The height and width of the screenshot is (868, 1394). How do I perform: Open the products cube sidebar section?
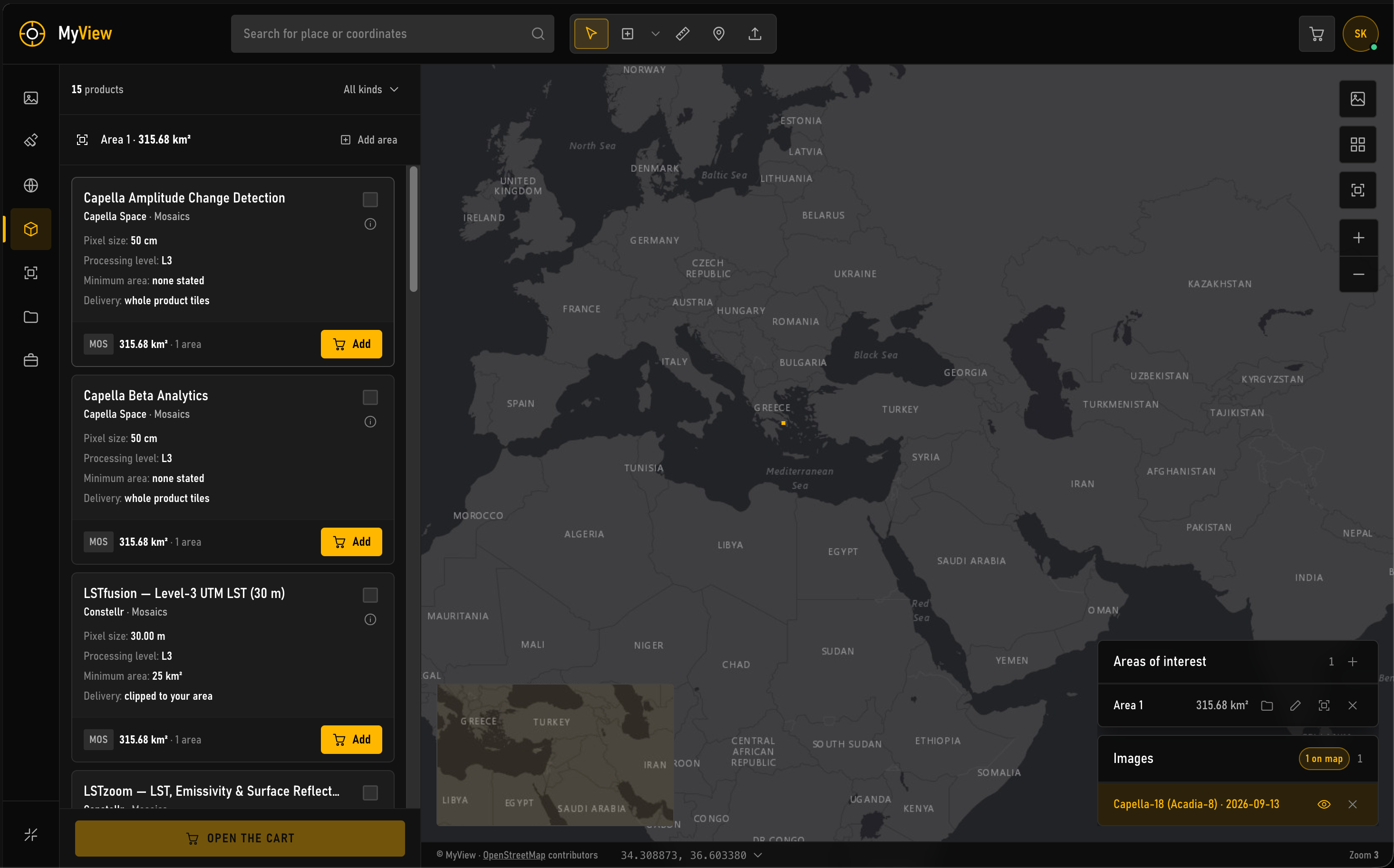pos(31,229)
